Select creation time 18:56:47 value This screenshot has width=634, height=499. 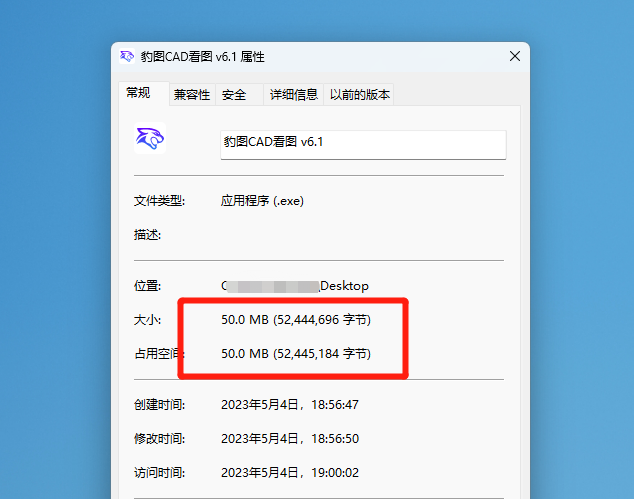[x=290, y=404]
